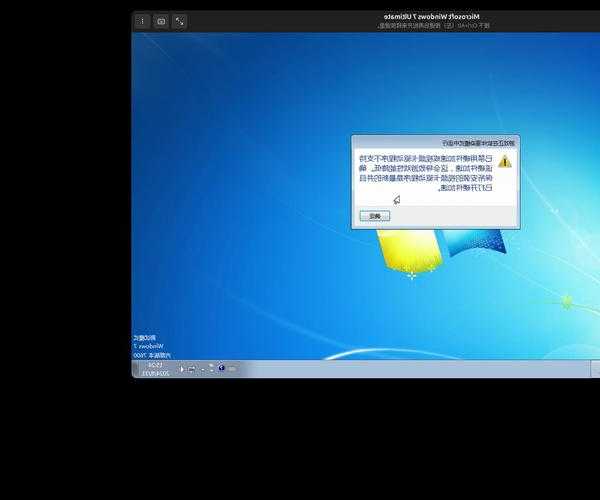Open the language bar input indicator on taskbar
Screen dimensions: 600x500
233,368
